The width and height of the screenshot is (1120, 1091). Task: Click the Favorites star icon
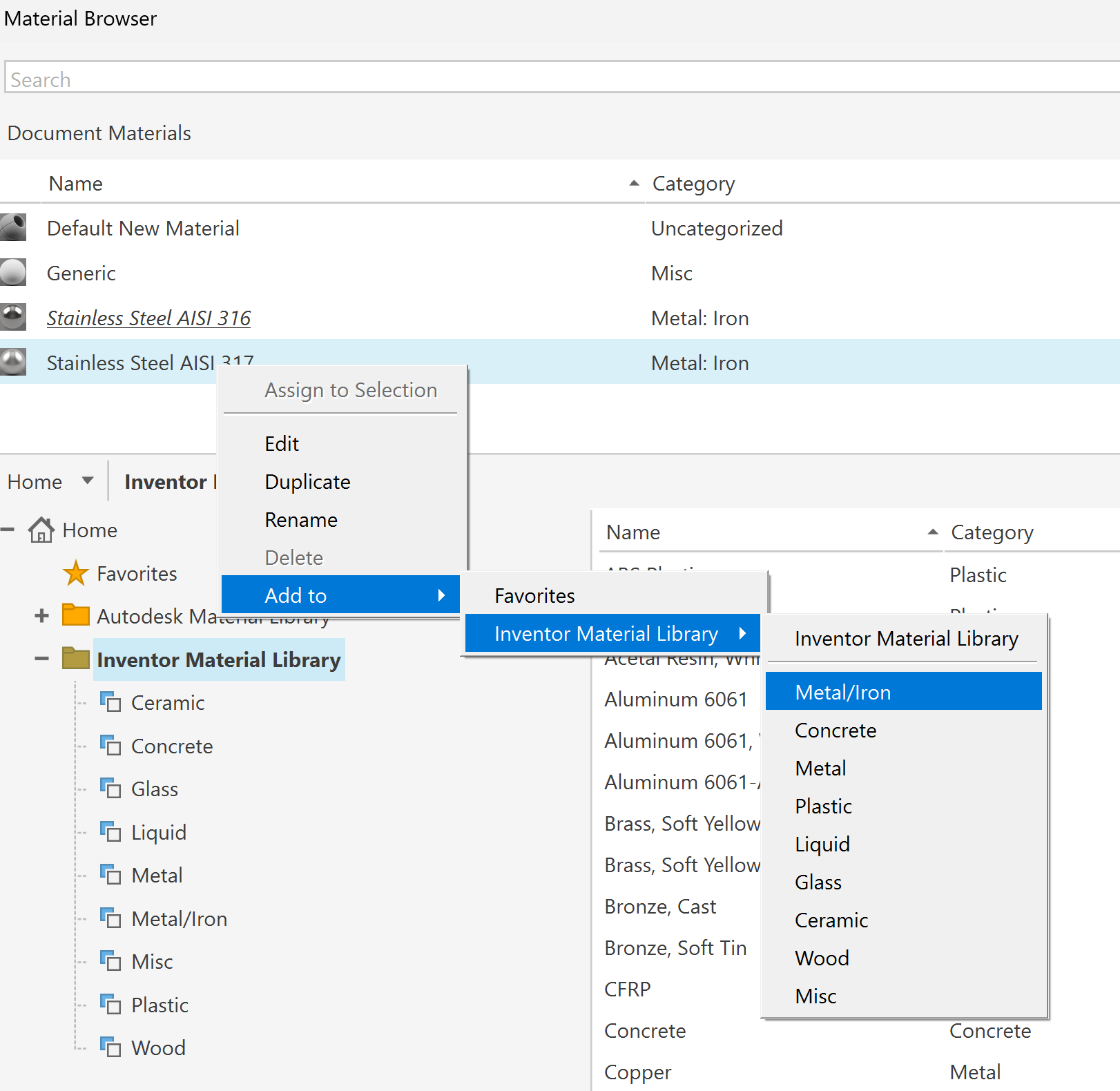point(75,573)
